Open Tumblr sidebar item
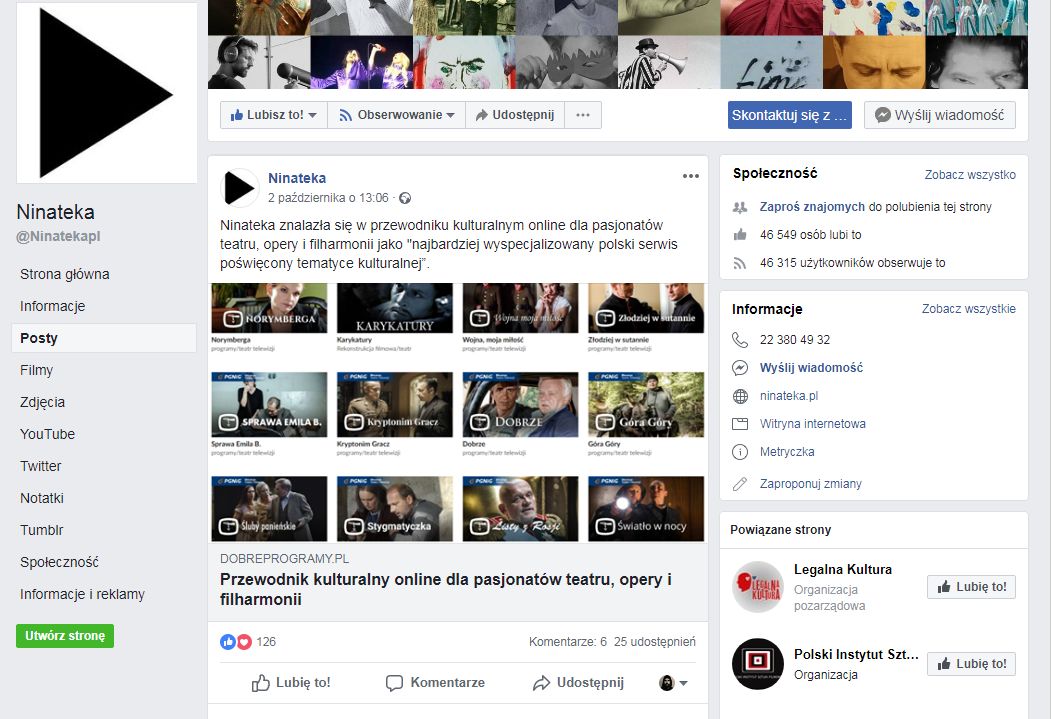 coord(42,530)
